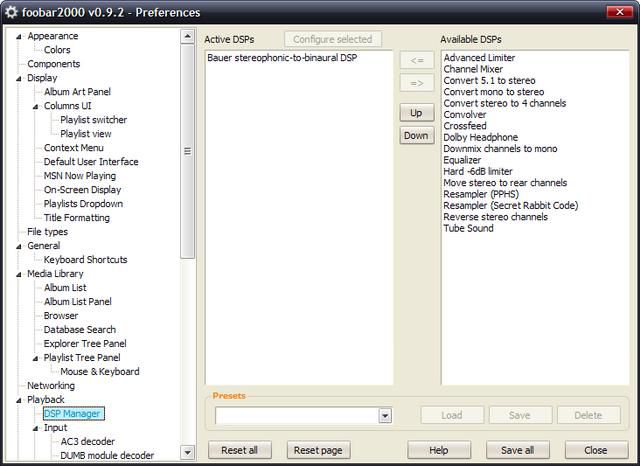Select MSN Now Playing page
The image size is (640, 466).
tap(80, 176)
